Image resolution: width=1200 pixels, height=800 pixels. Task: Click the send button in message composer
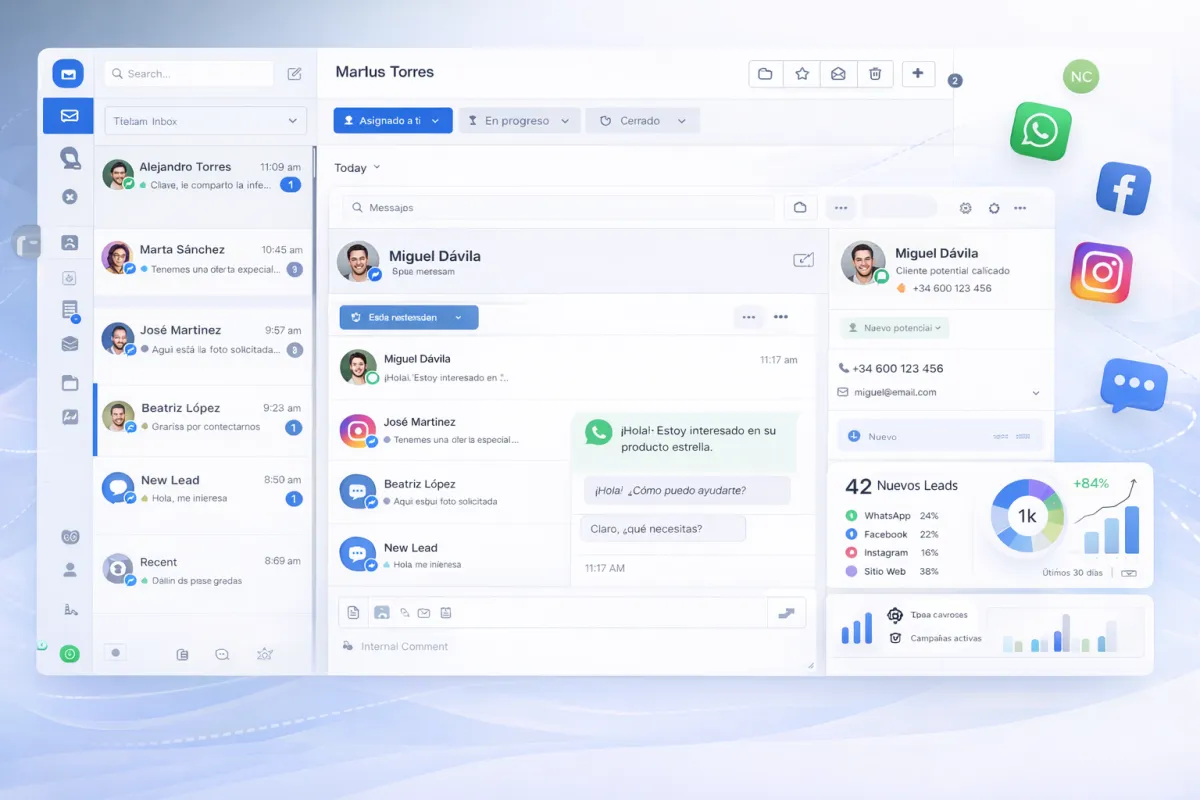click(x=786, y=612)
